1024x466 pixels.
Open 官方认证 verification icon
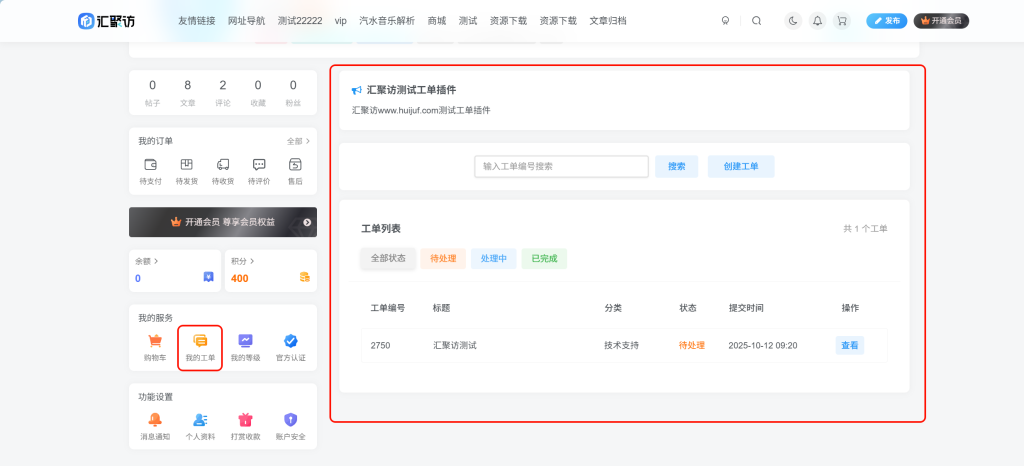(290, 346)
